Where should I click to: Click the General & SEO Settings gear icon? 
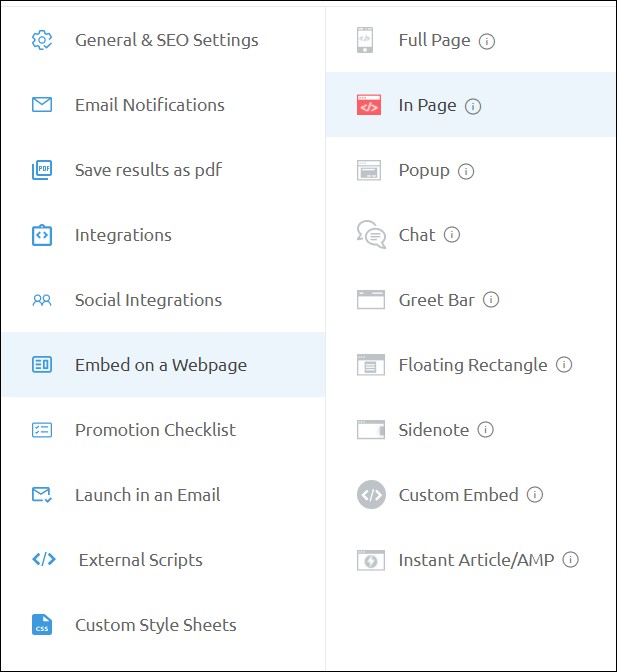click(42, 40)
